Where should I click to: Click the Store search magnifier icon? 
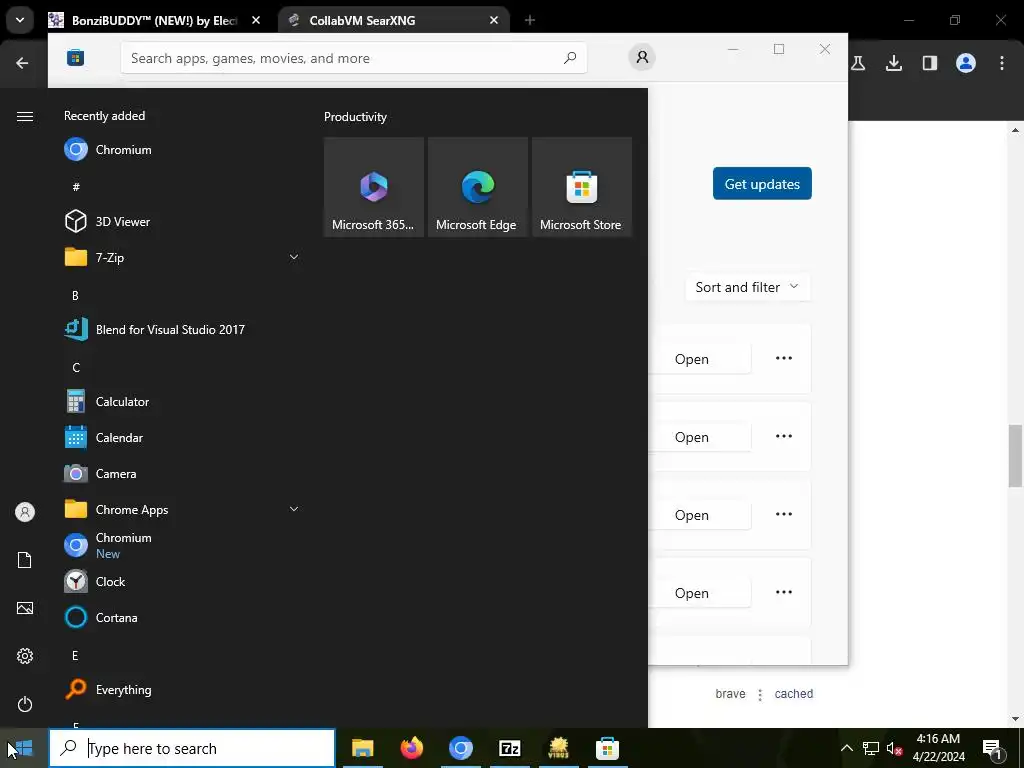tap(570, 58)
